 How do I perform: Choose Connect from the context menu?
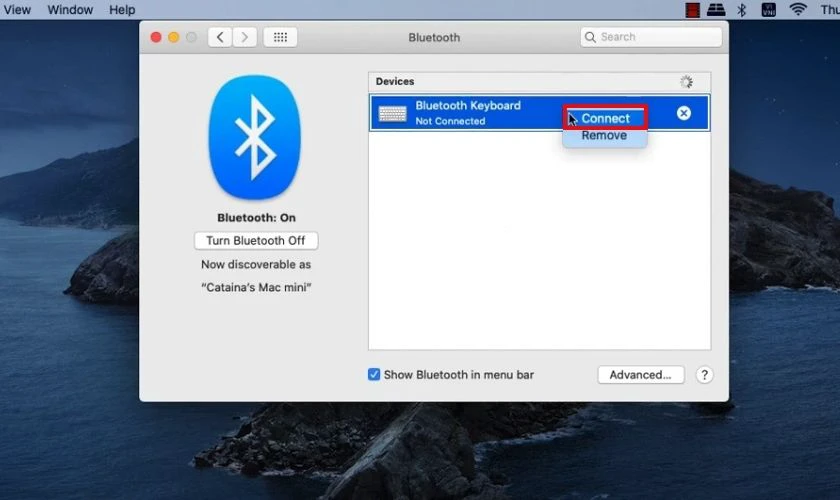click(605, 118)
